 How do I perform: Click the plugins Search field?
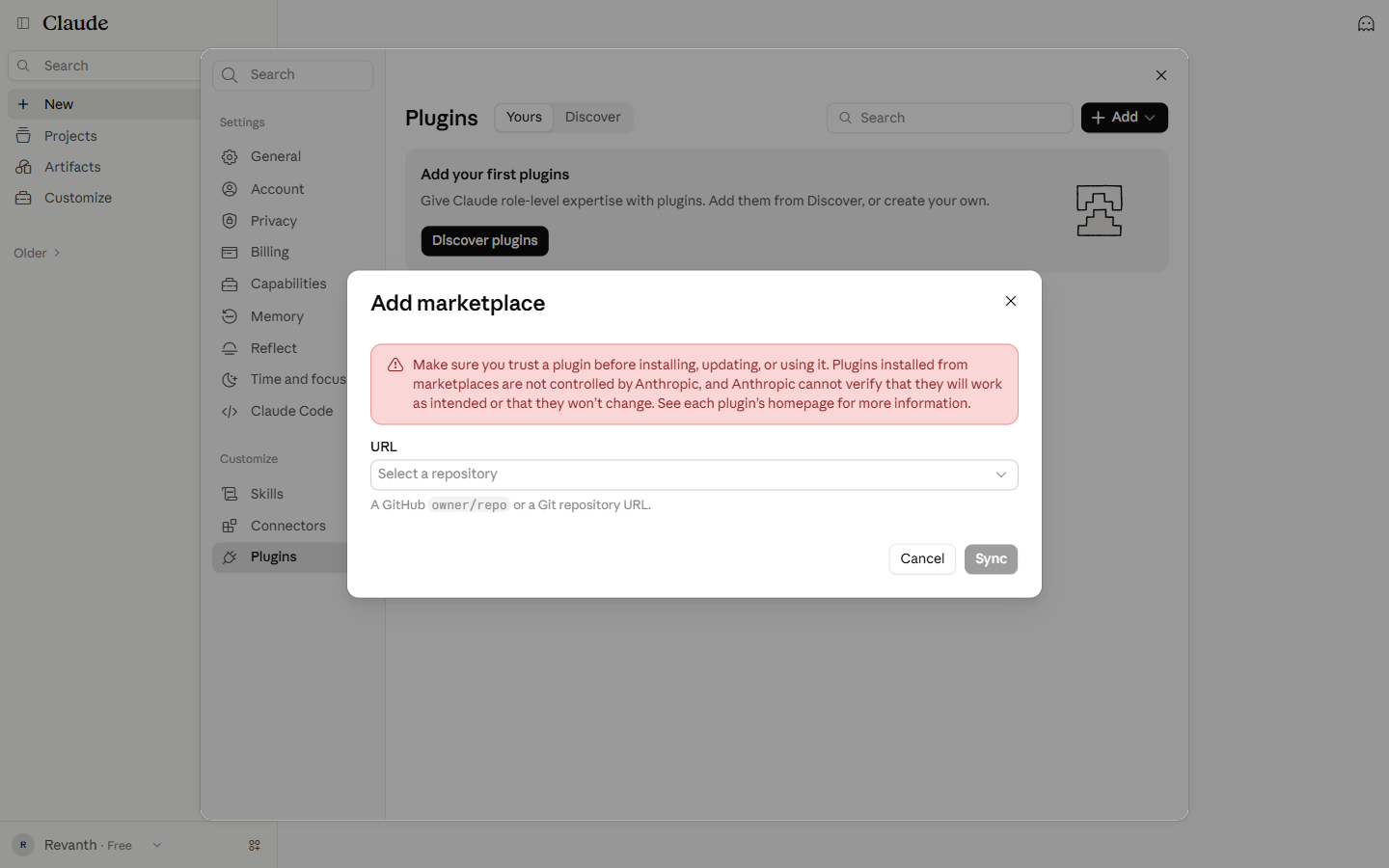949,118
